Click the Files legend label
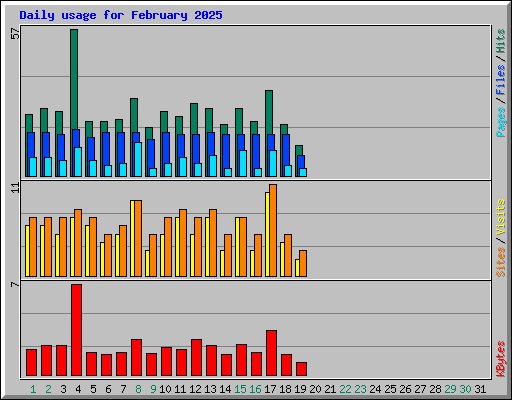 pos(500,79)
